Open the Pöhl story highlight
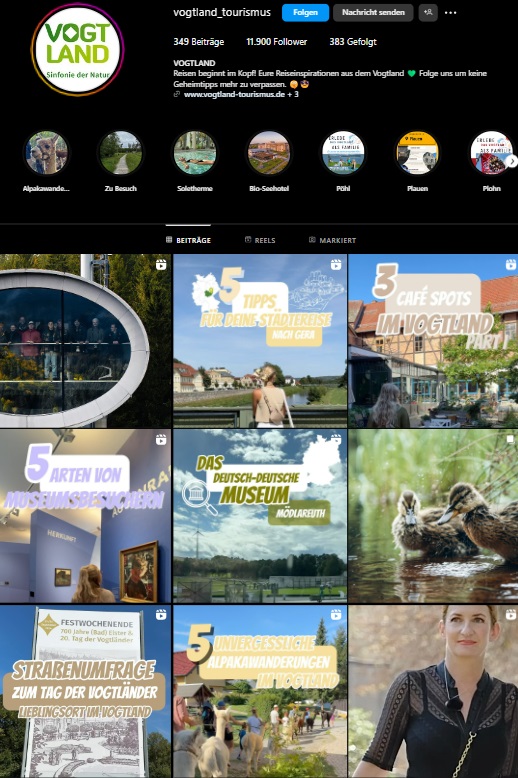Screen dimensions: 518x778 (x=343, y=153)
